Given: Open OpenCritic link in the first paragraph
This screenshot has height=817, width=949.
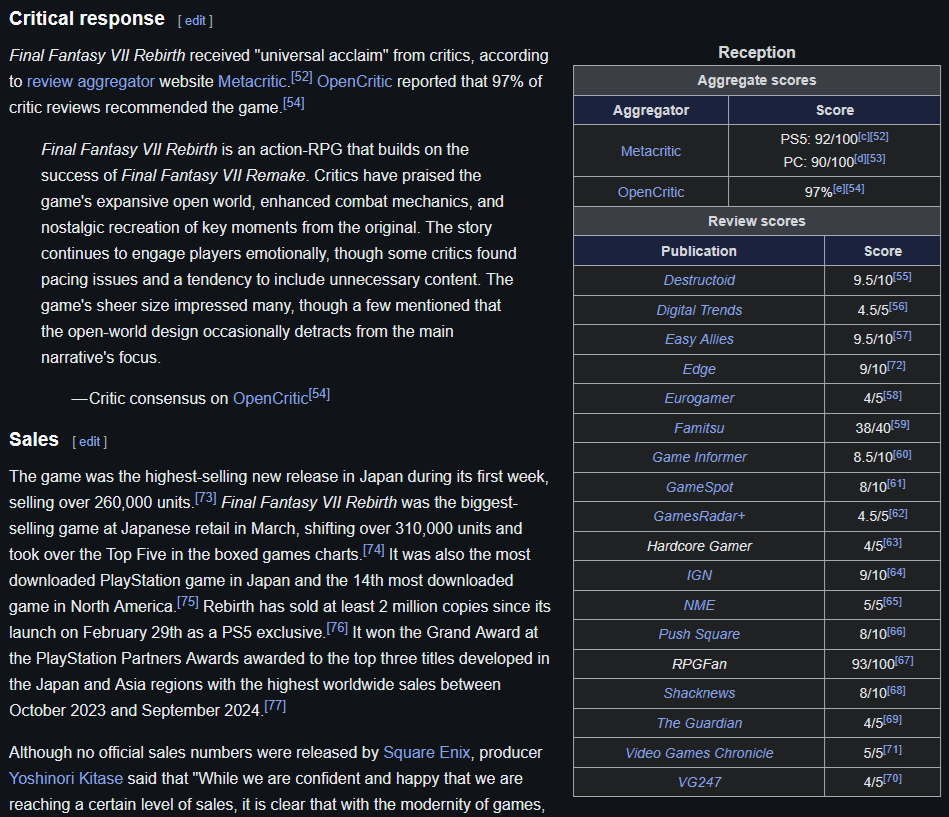Looking at the screenshot, I should coord(355,81).
